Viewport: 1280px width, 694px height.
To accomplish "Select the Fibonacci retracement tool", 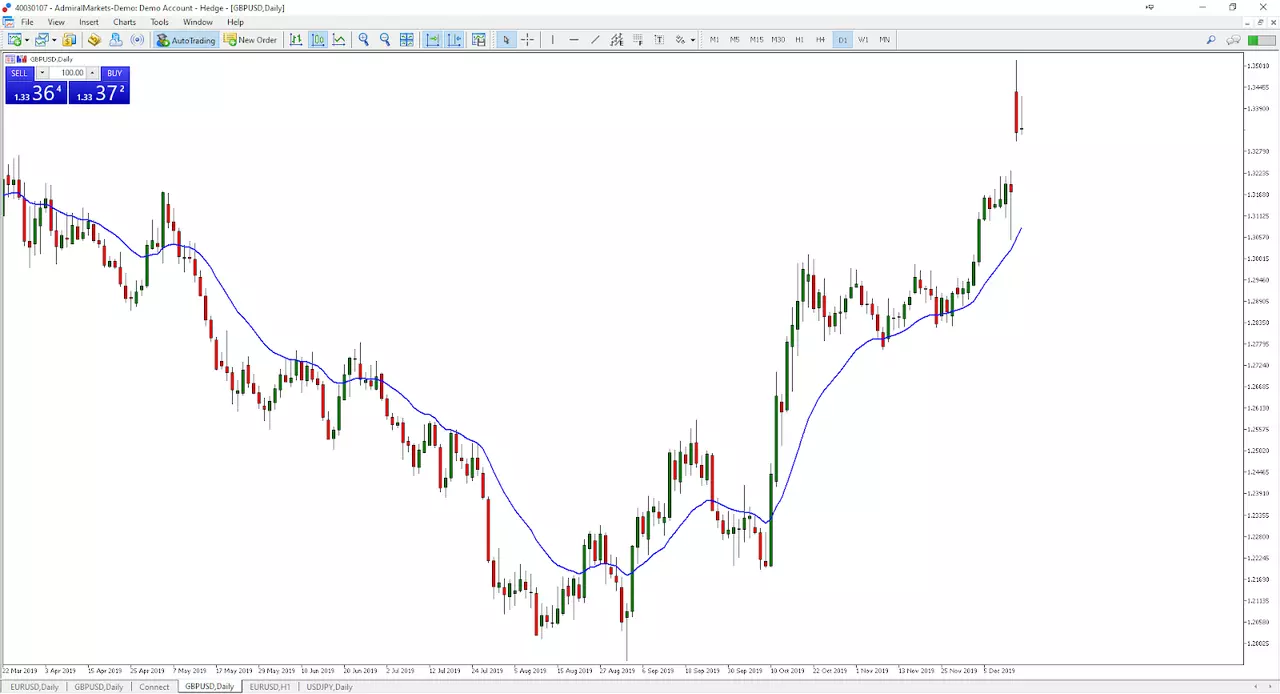I will tap(637, 40).
